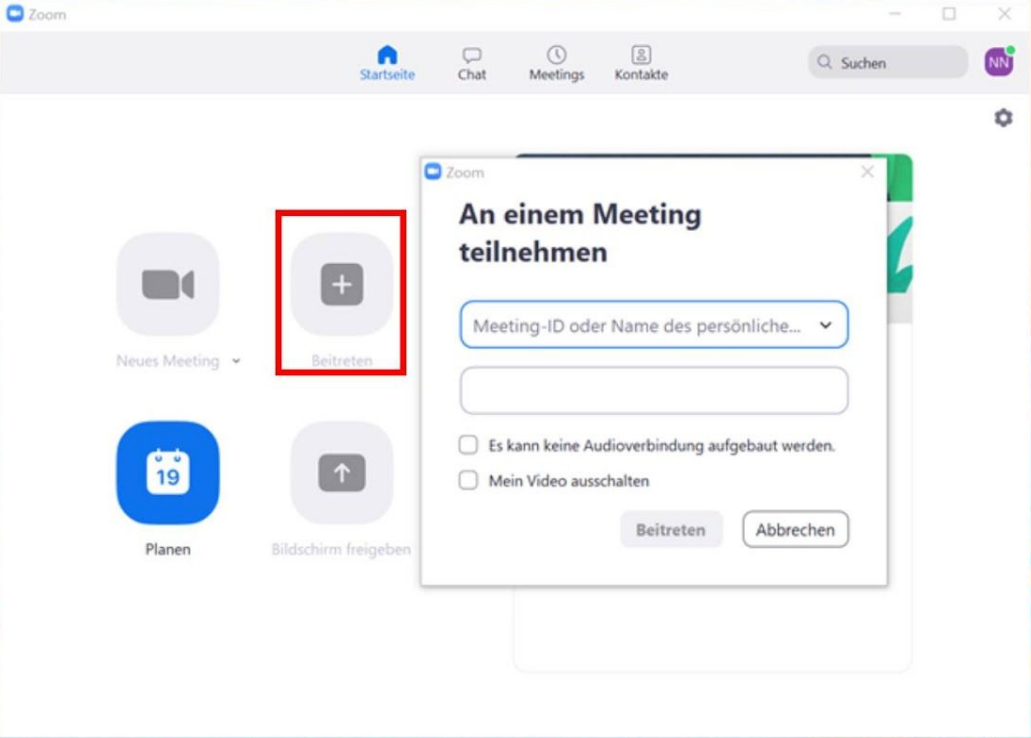
Task: Click the Beitreten plus icon
Action: click(x=341, y=285)
